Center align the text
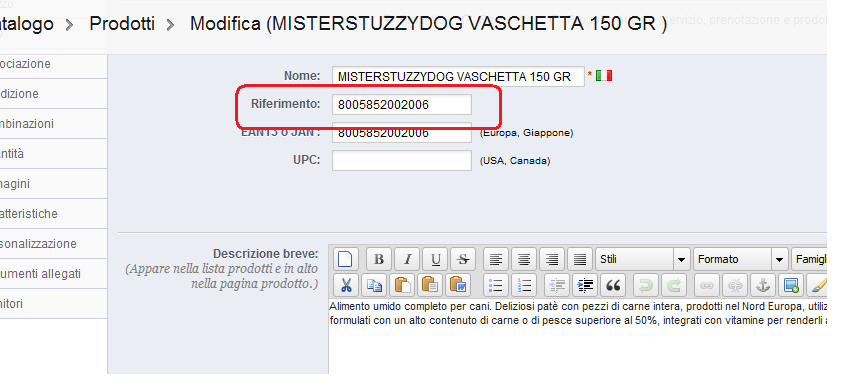This screenshot has width=851, height=385. coord(524,260)
